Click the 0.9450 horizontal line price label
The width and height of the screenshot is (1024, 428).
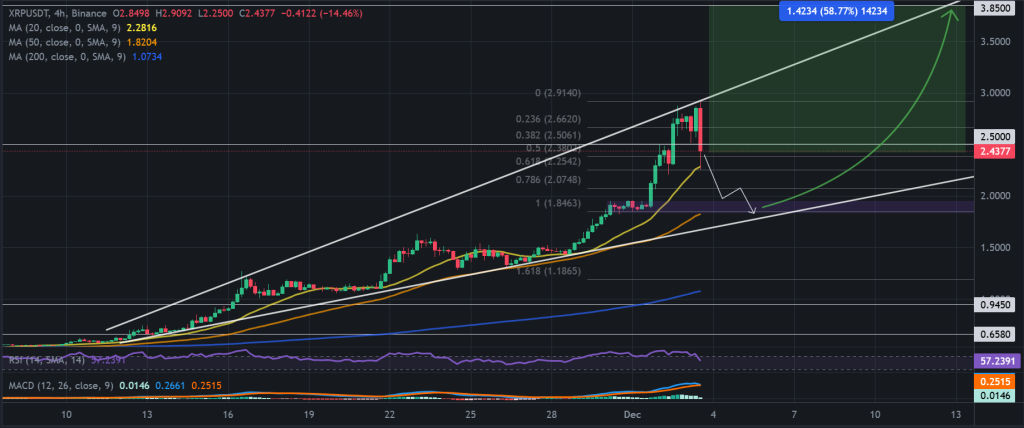click(x=994, y=305)
